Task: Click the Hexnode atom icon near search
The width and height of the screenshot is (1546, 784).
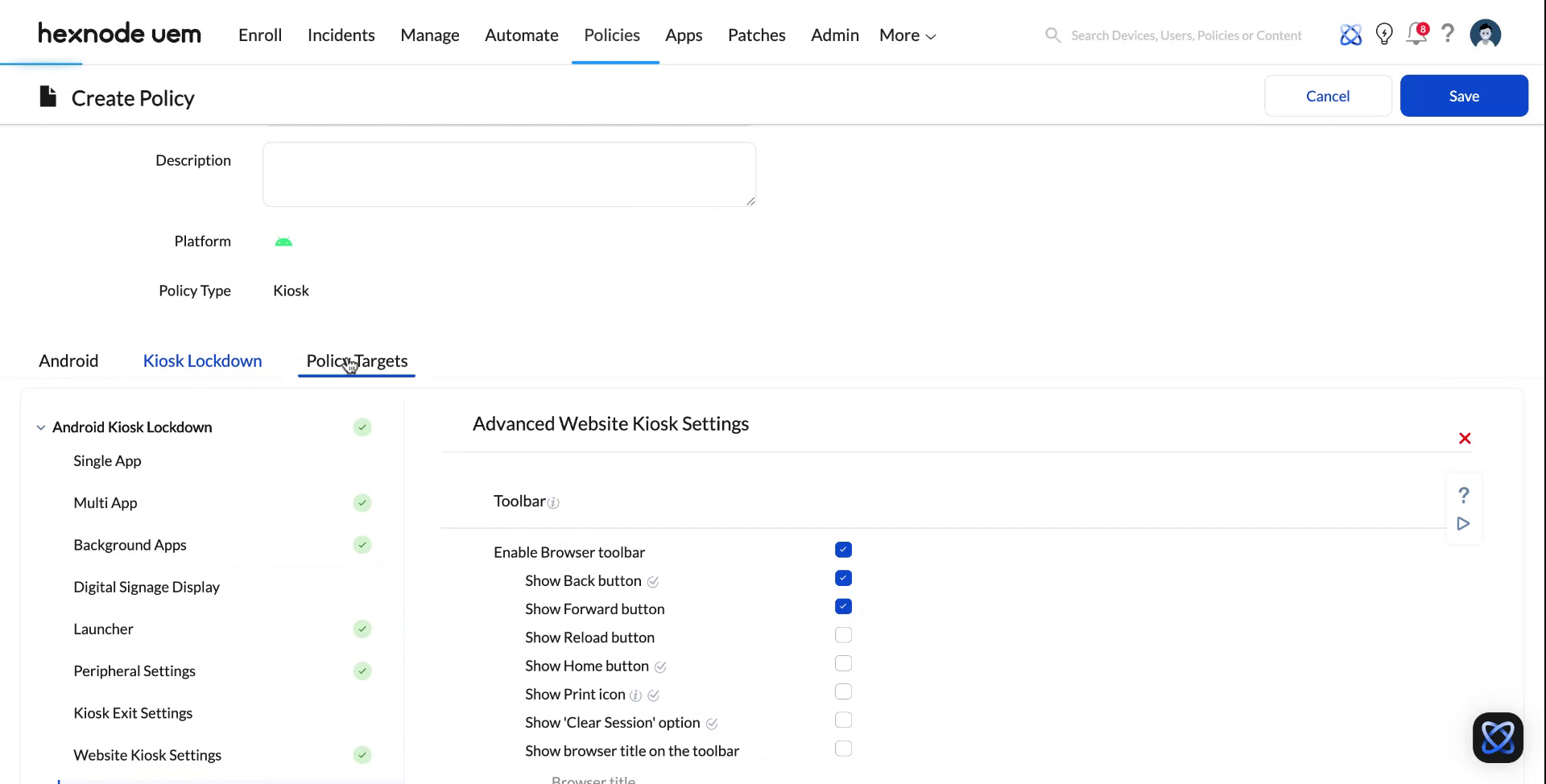Action: click(x=1351, y=34)
